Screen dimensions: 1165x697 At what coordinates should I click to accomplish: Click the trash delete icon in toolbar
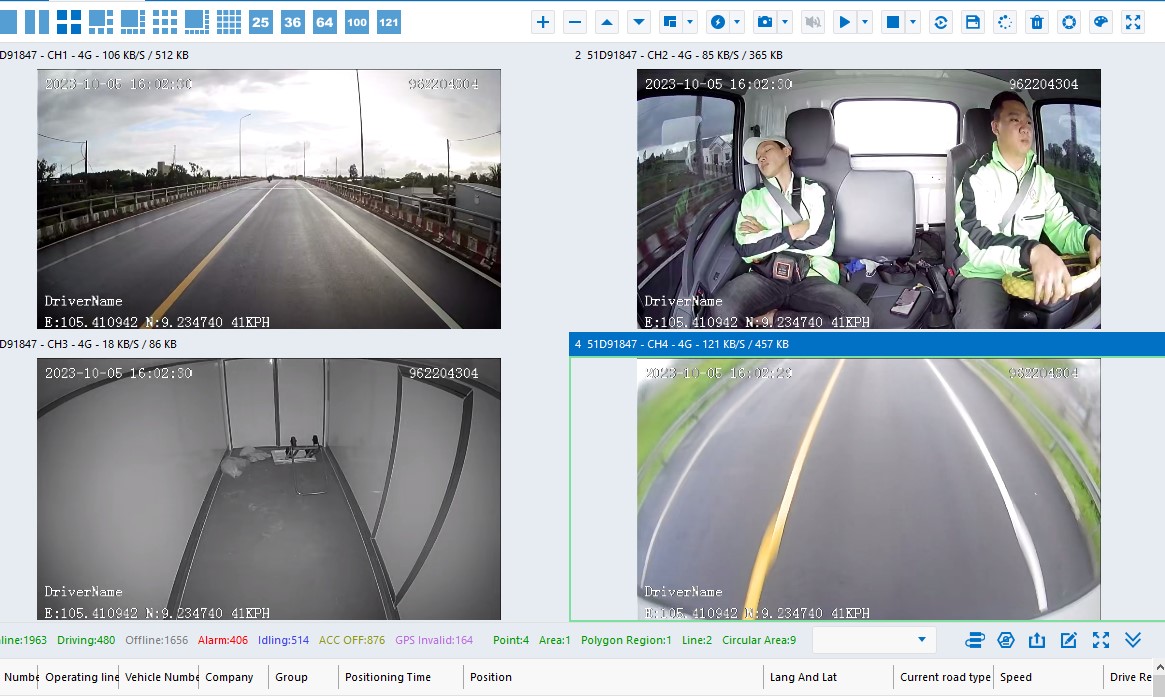[1037, 22]
